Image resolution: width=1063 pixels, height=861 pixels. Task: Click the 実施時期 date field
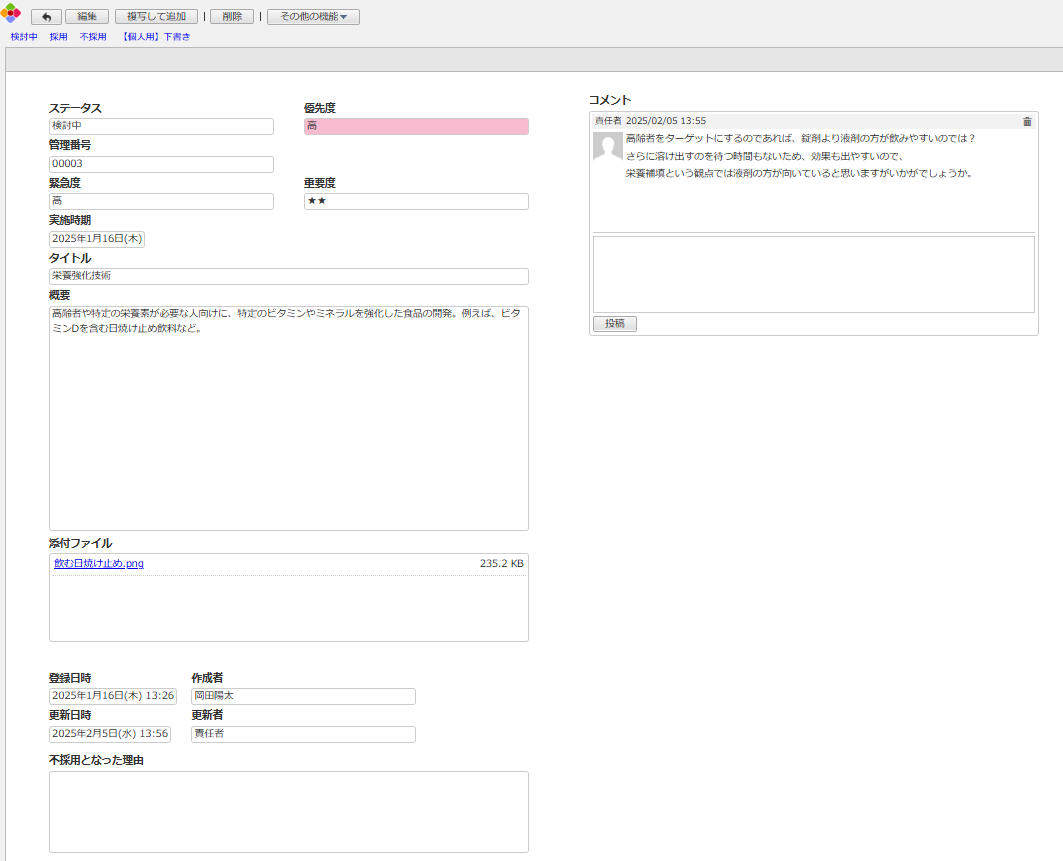(x=97, y=239)
